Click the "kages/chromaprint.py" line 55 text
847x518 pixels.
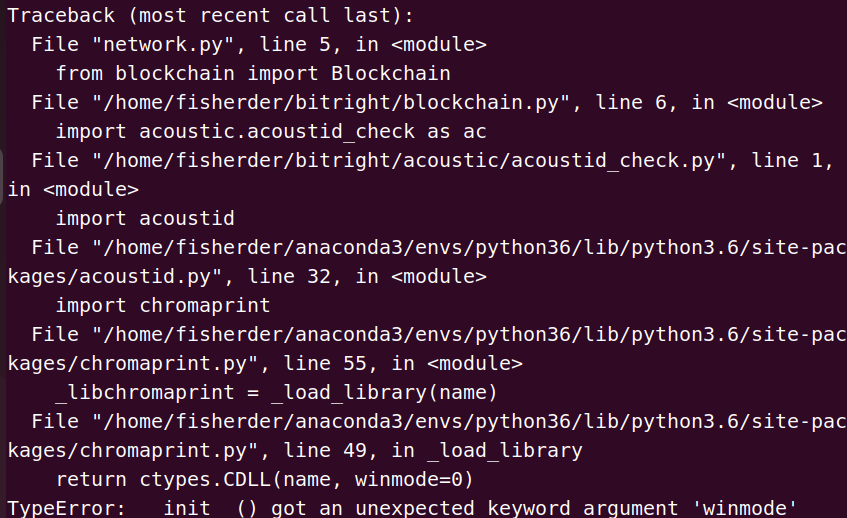pyautogui.click(x=265, y=364)
